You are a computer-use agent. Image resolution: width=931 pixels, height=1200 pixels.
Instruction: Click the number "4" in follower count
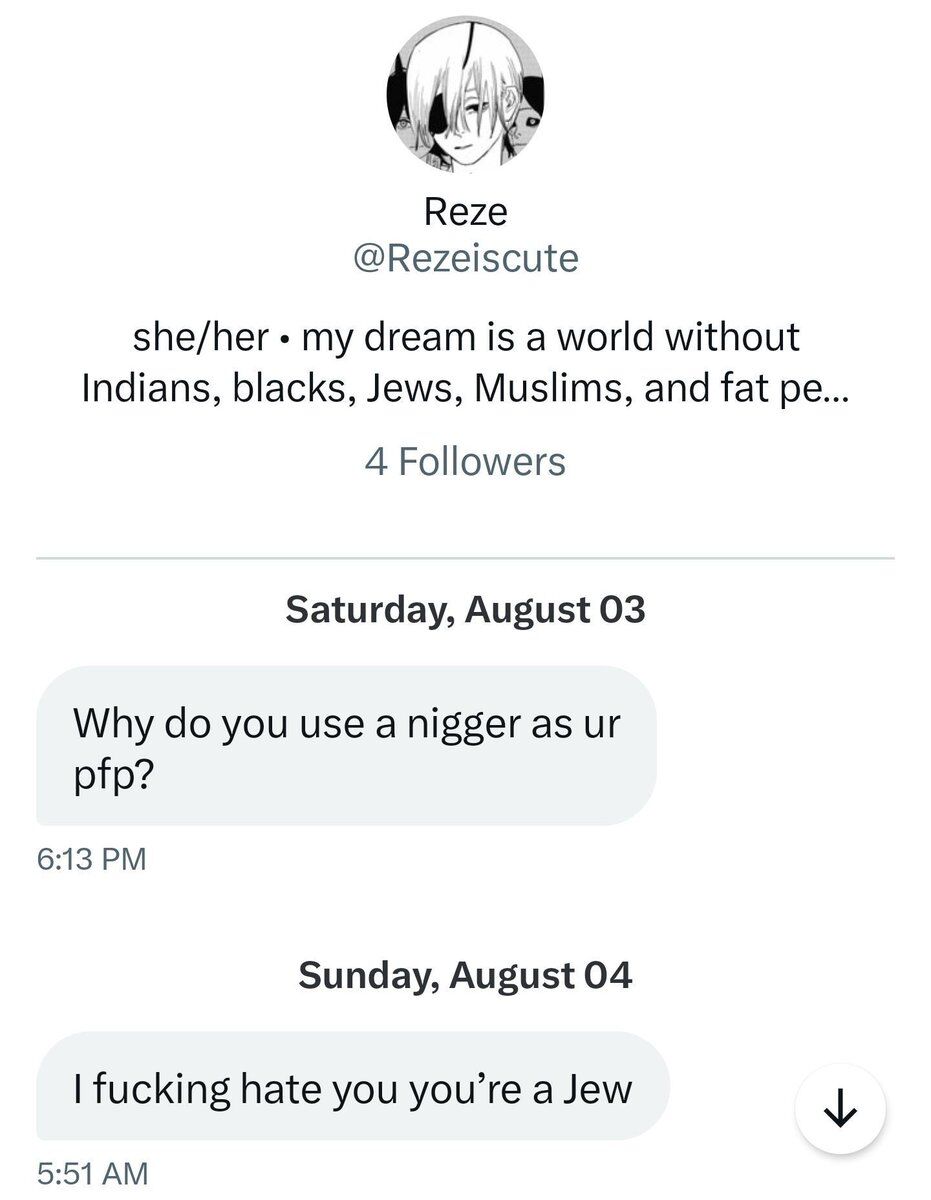[x=376, y=462]
